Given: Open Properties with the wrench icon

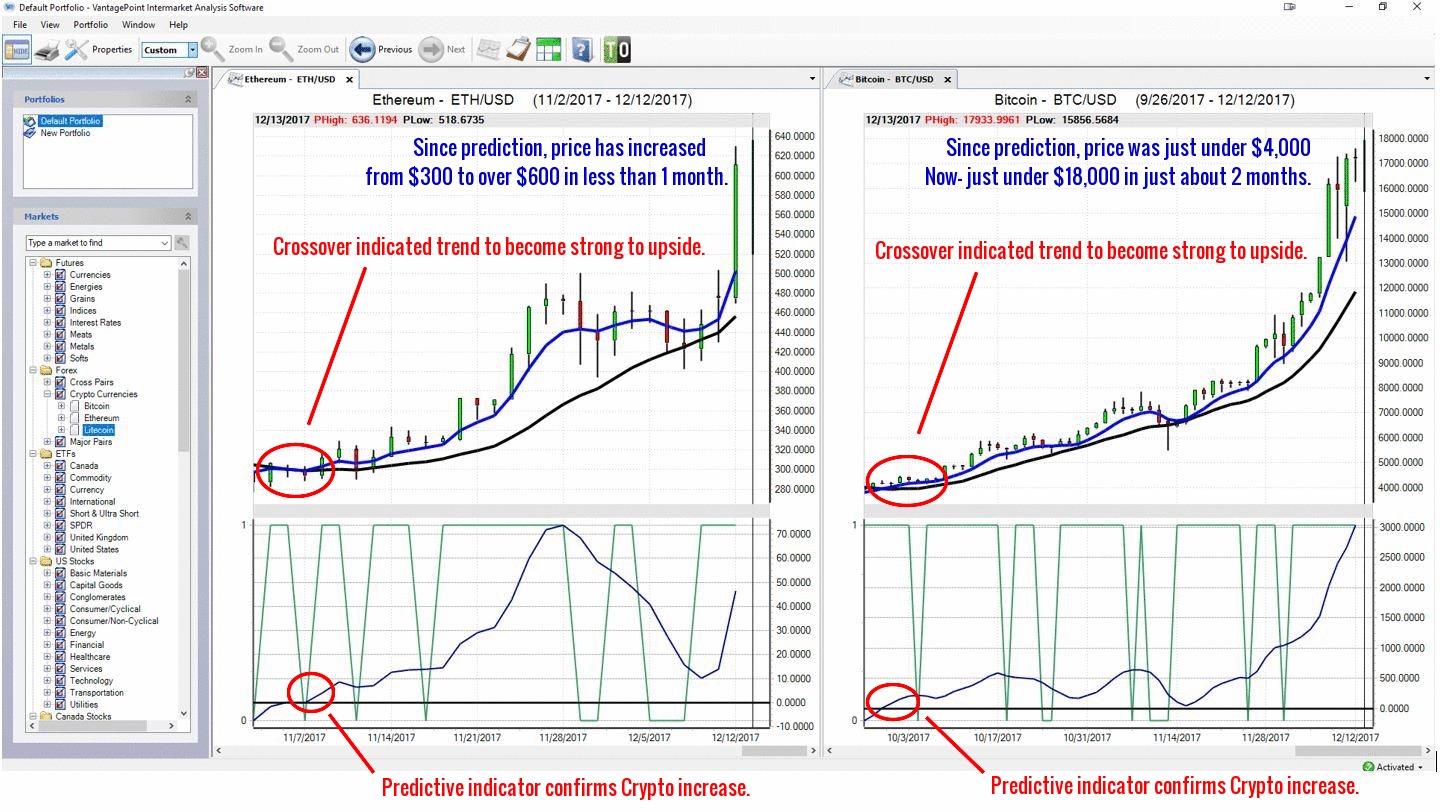Looking at the screenshot, I should [77, 49].
